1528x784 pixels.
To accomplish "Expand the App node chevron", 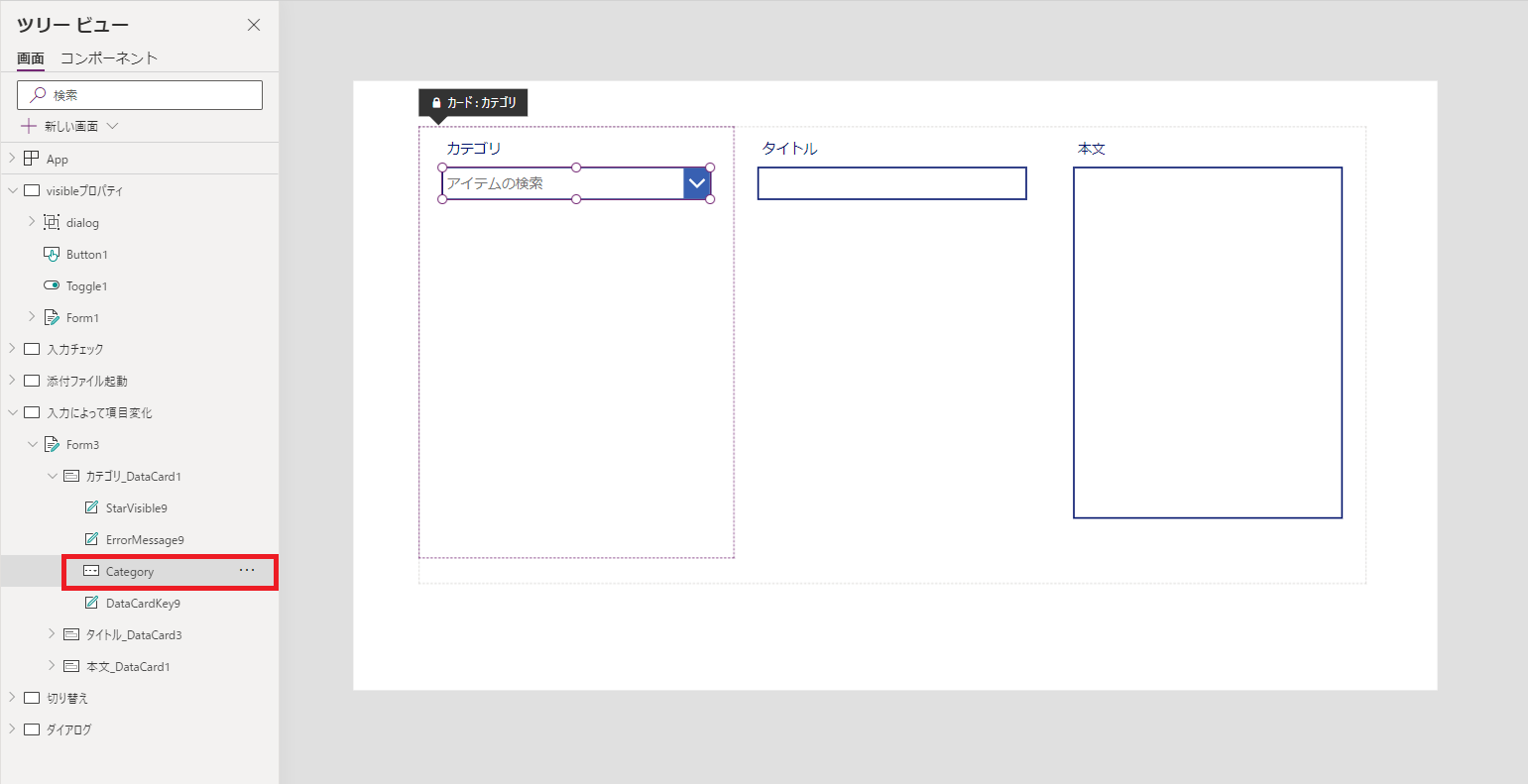I will [12, 159].
